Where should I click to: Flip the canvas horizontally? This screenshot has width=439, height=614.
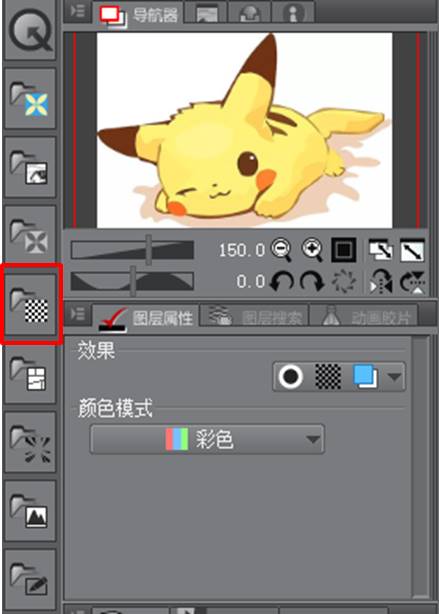(381, 281)
